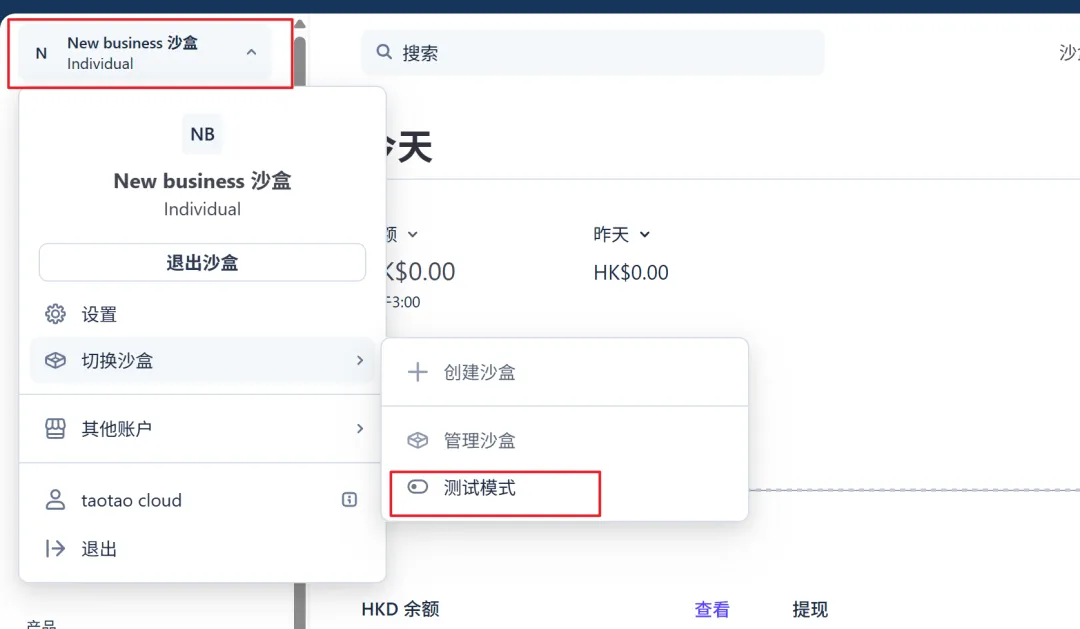
Task: Click the sandbox cube icon beside 切换沙盒
Action: click(x=56, y=361)
